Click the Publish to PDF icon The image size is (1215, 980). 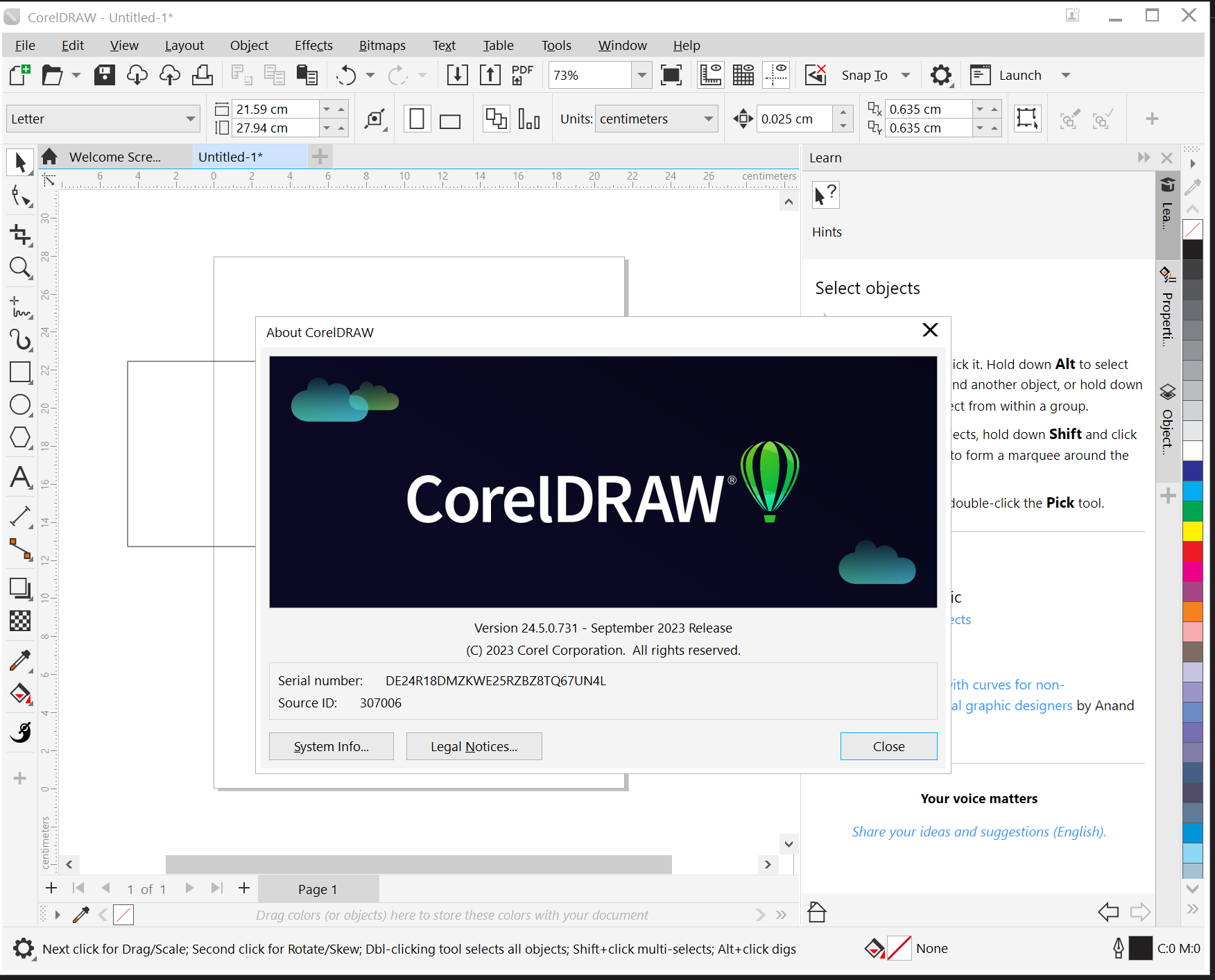point(522,75)
